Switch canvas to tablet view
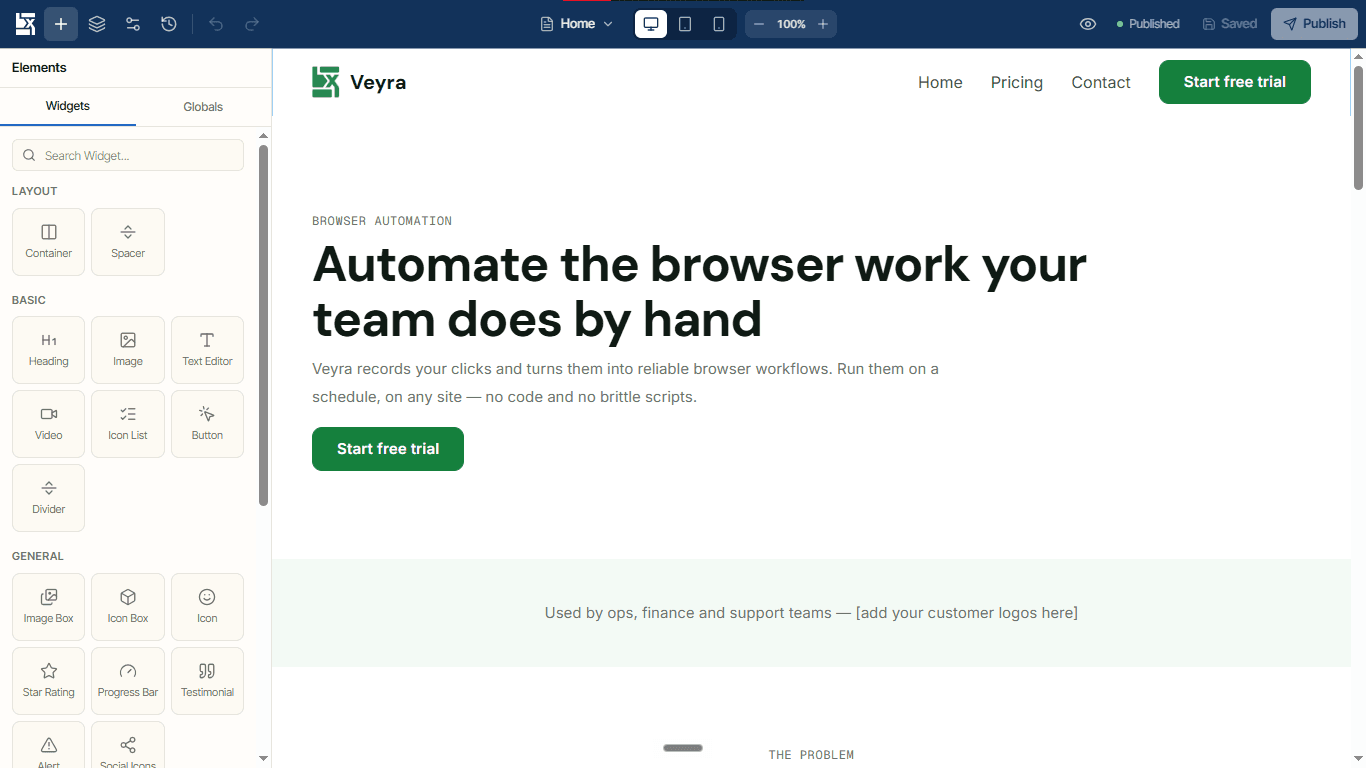The height and width of the screenshot is (768, 1366). tap(685, 24)
